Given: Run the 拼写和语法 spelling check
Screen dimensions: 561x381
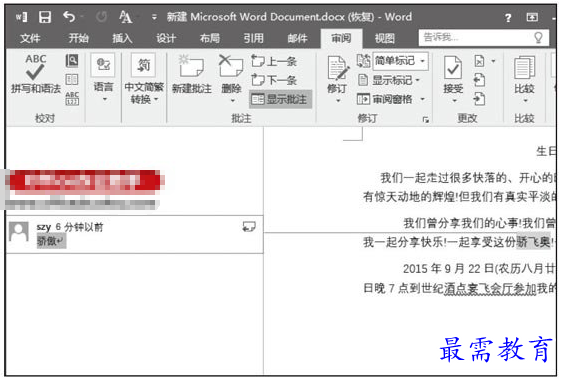Looking at the screenshot, I should (x=35, y=74).
